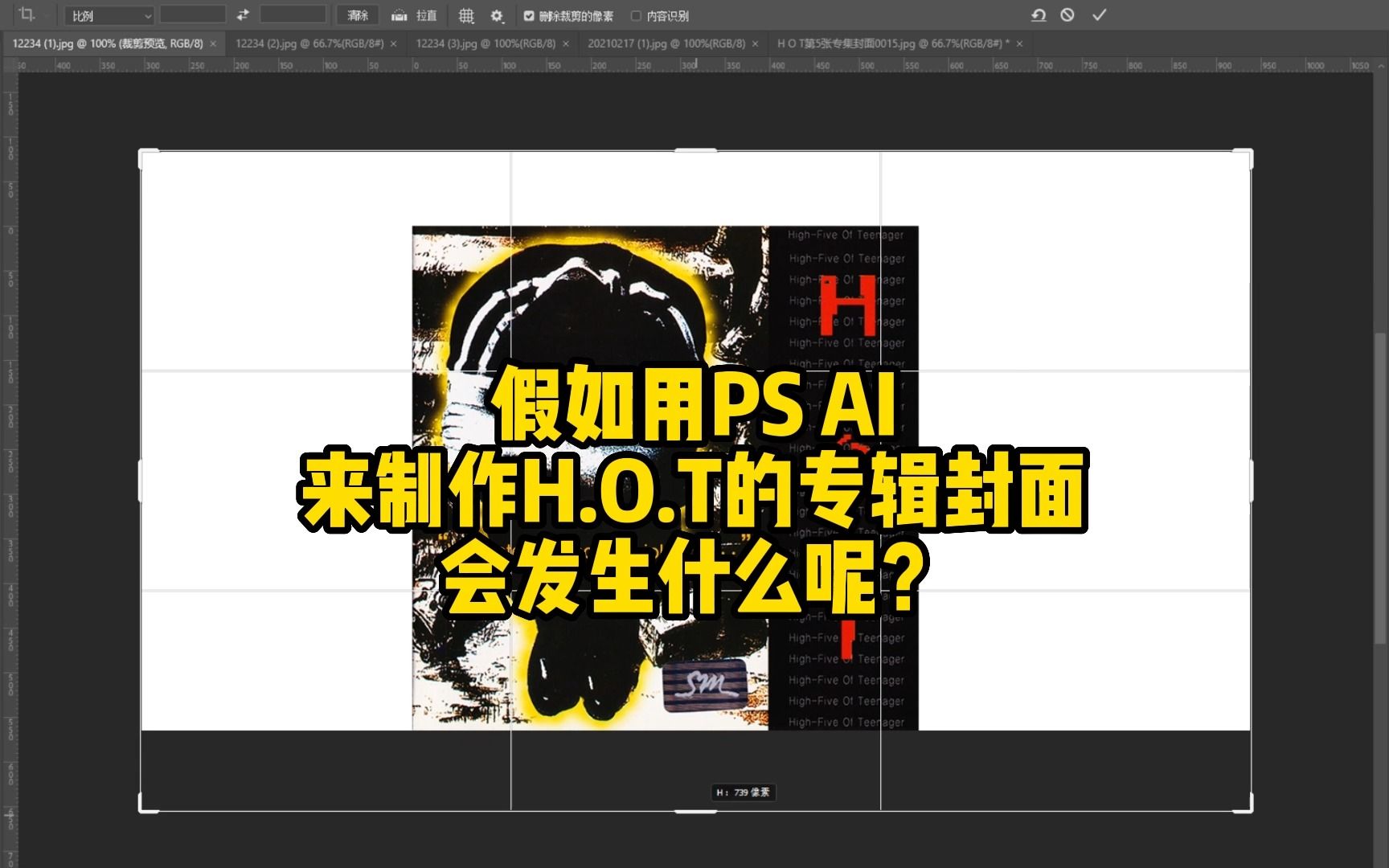
Task: Click the Crop tool icon in options bar
Action: (27, 14)
